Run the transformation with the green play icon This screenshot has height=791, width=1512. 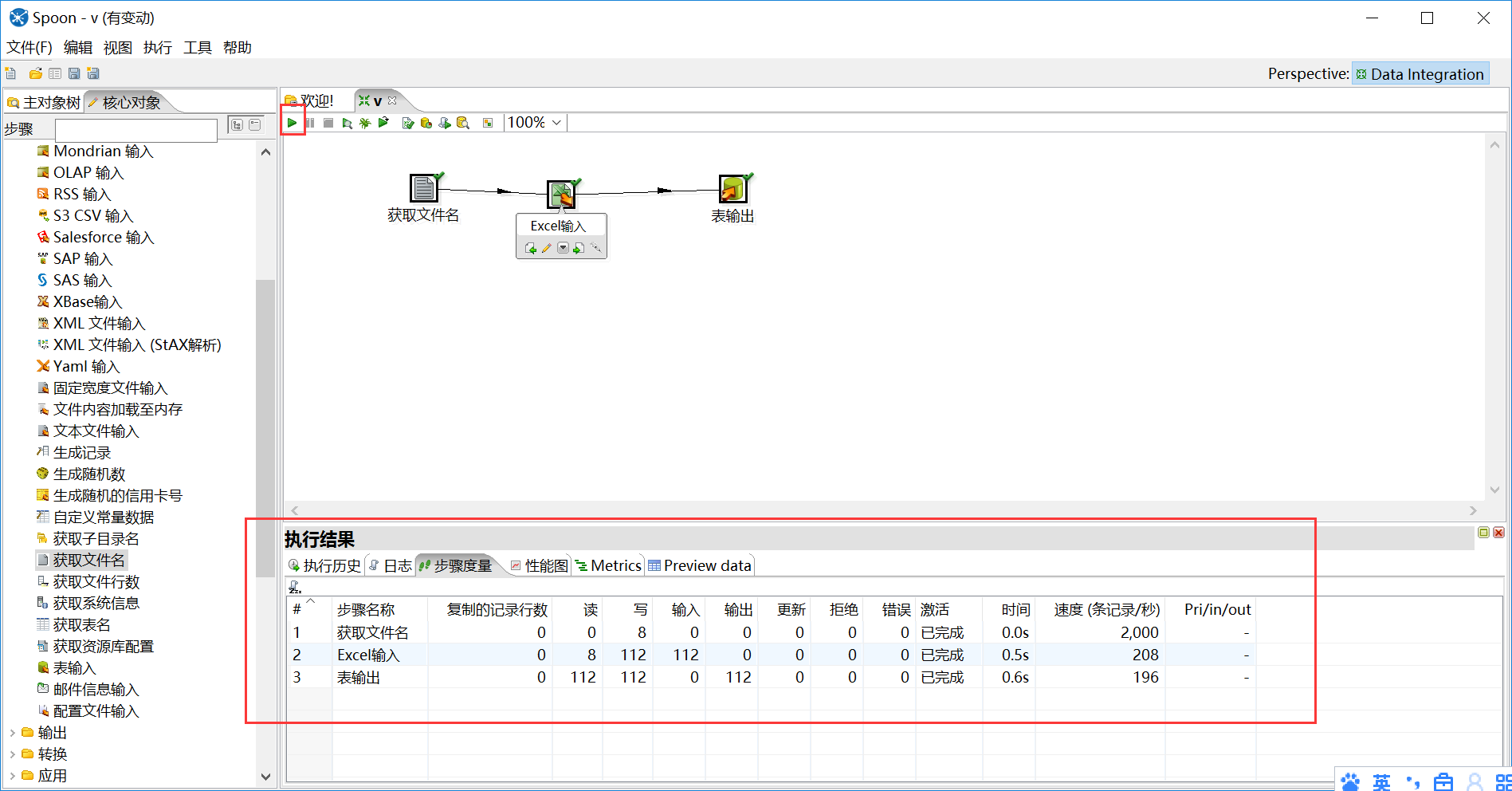[x=293, y=123]
